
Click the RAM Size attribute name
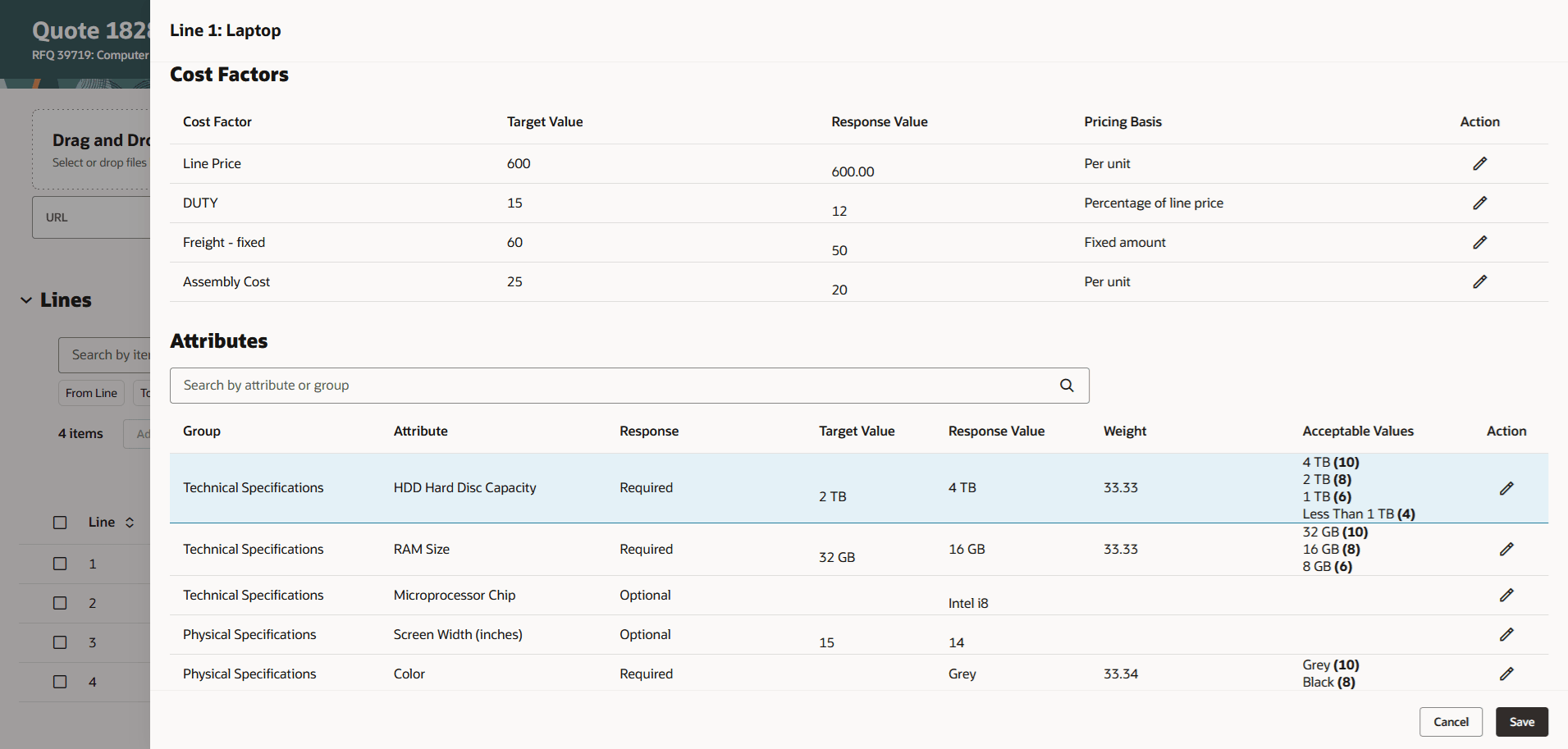click(422, 549)
